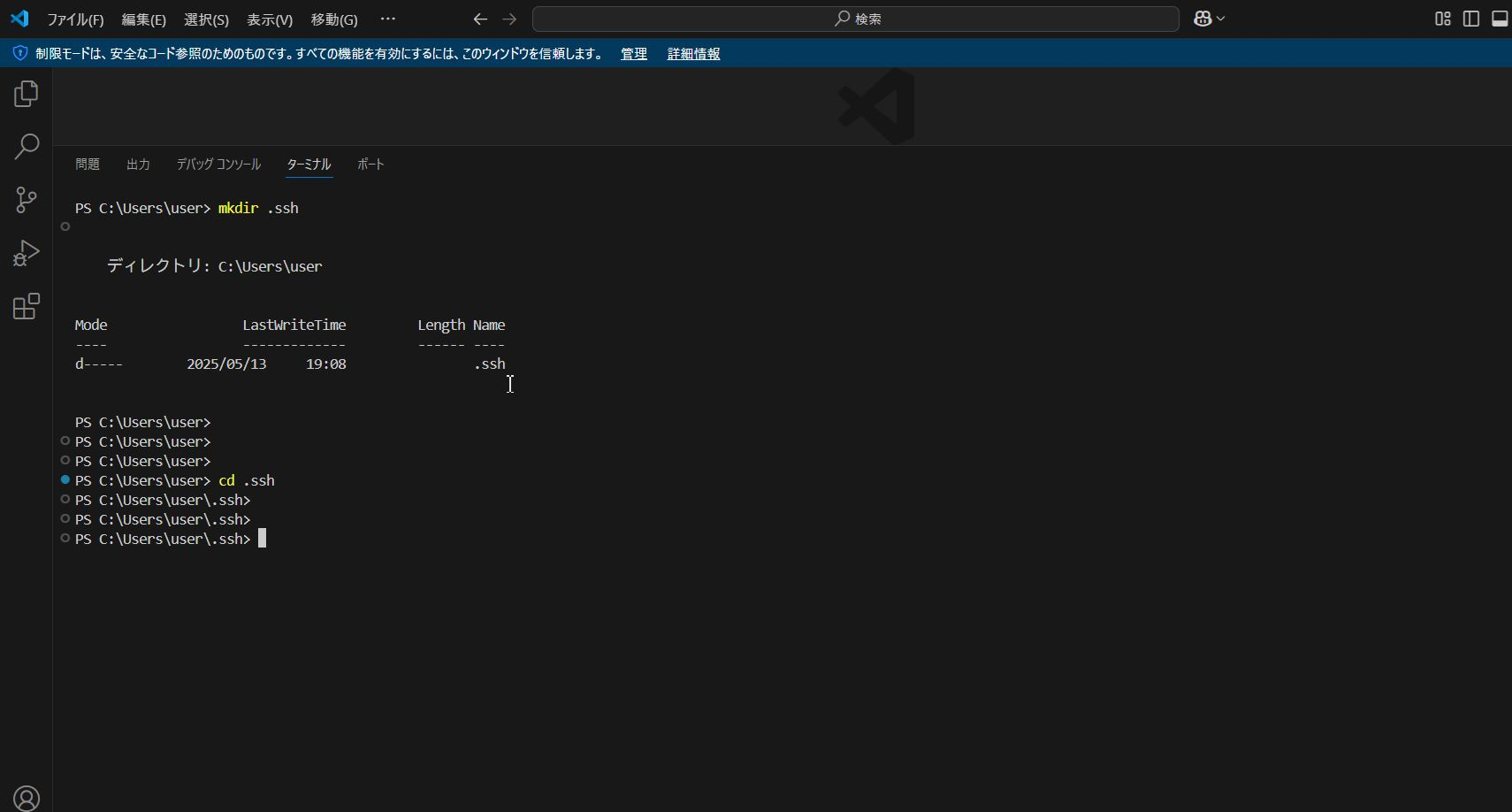The width and height of the screenshot is (1512, 812).
Task: Open the Copilot chat icon
Action: 1203,19
